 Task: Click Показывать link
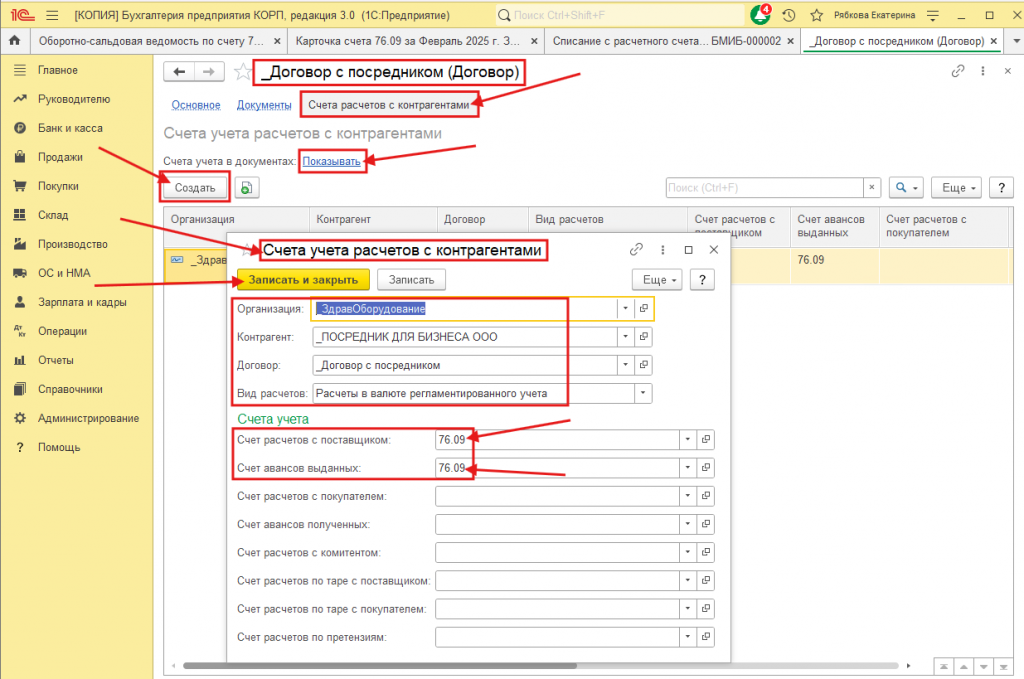coord(331,161)
